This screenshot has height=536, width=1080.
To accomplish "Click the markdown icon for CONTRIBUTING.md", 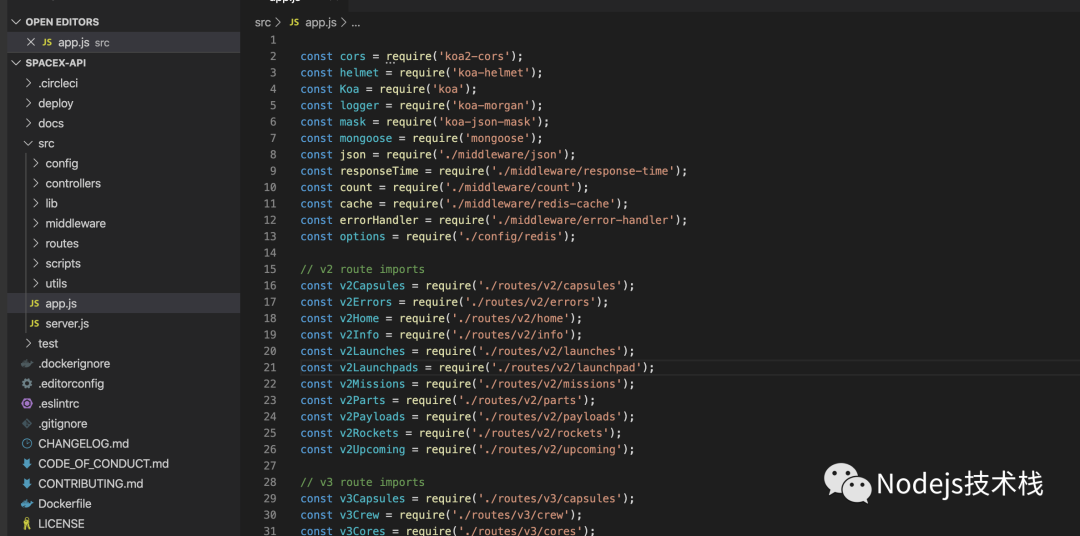I will click(27, 484).
